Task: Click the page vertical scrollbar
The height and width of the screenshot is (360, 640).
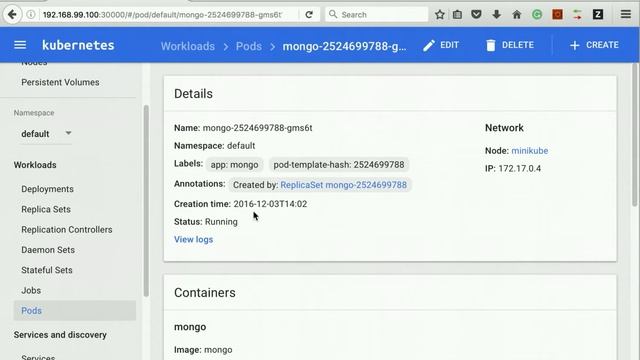Action: (x=635, y=135)
